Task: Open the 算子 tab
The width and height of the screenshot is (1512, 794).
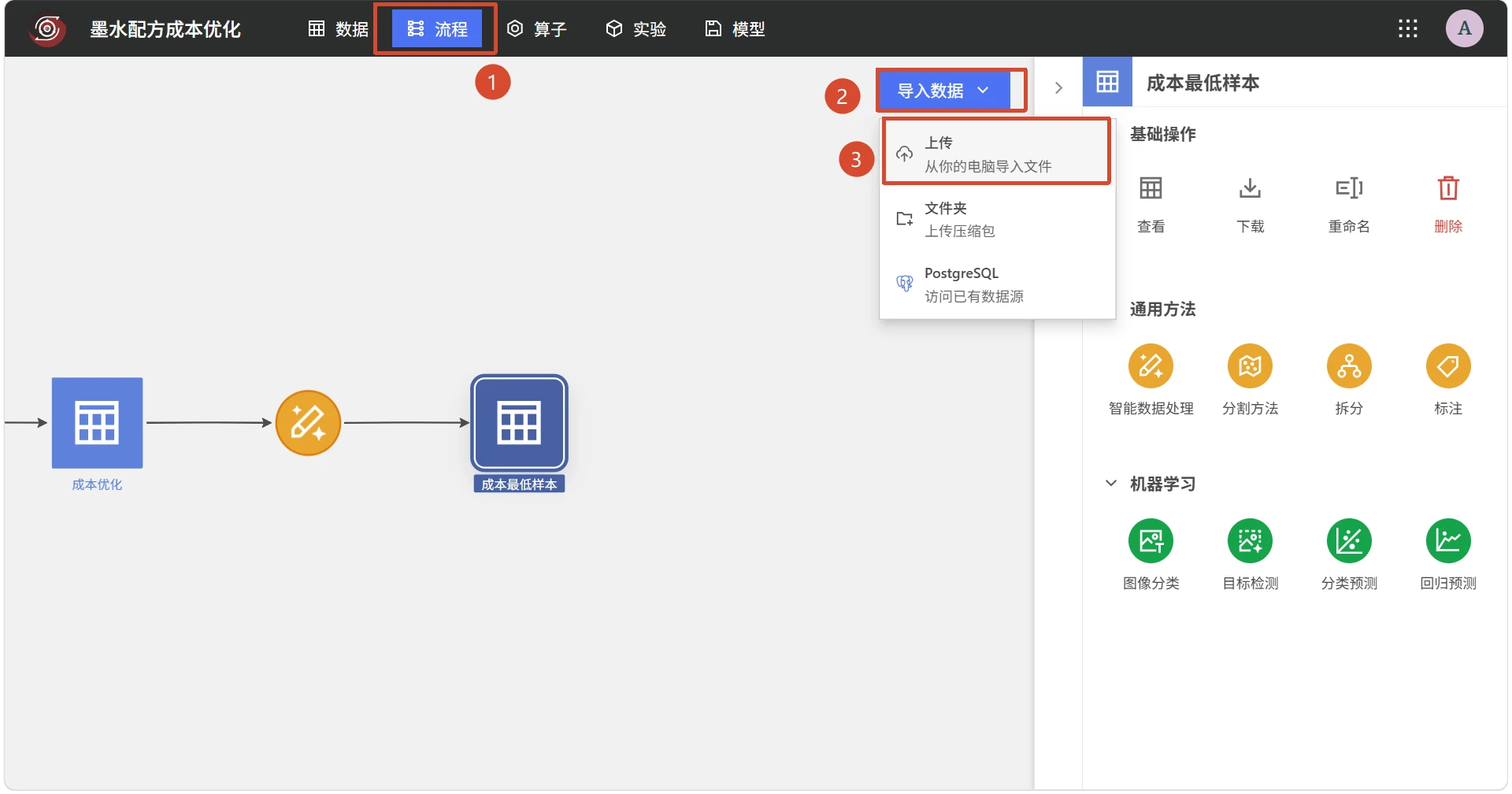Action: coord(537,29)
